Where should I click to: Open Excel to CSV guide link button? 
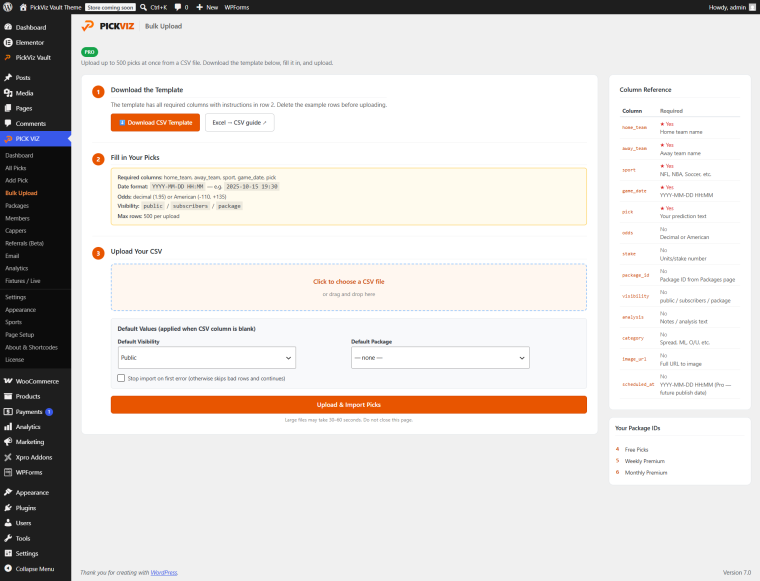pyautogui.click(x=239, y=123)
